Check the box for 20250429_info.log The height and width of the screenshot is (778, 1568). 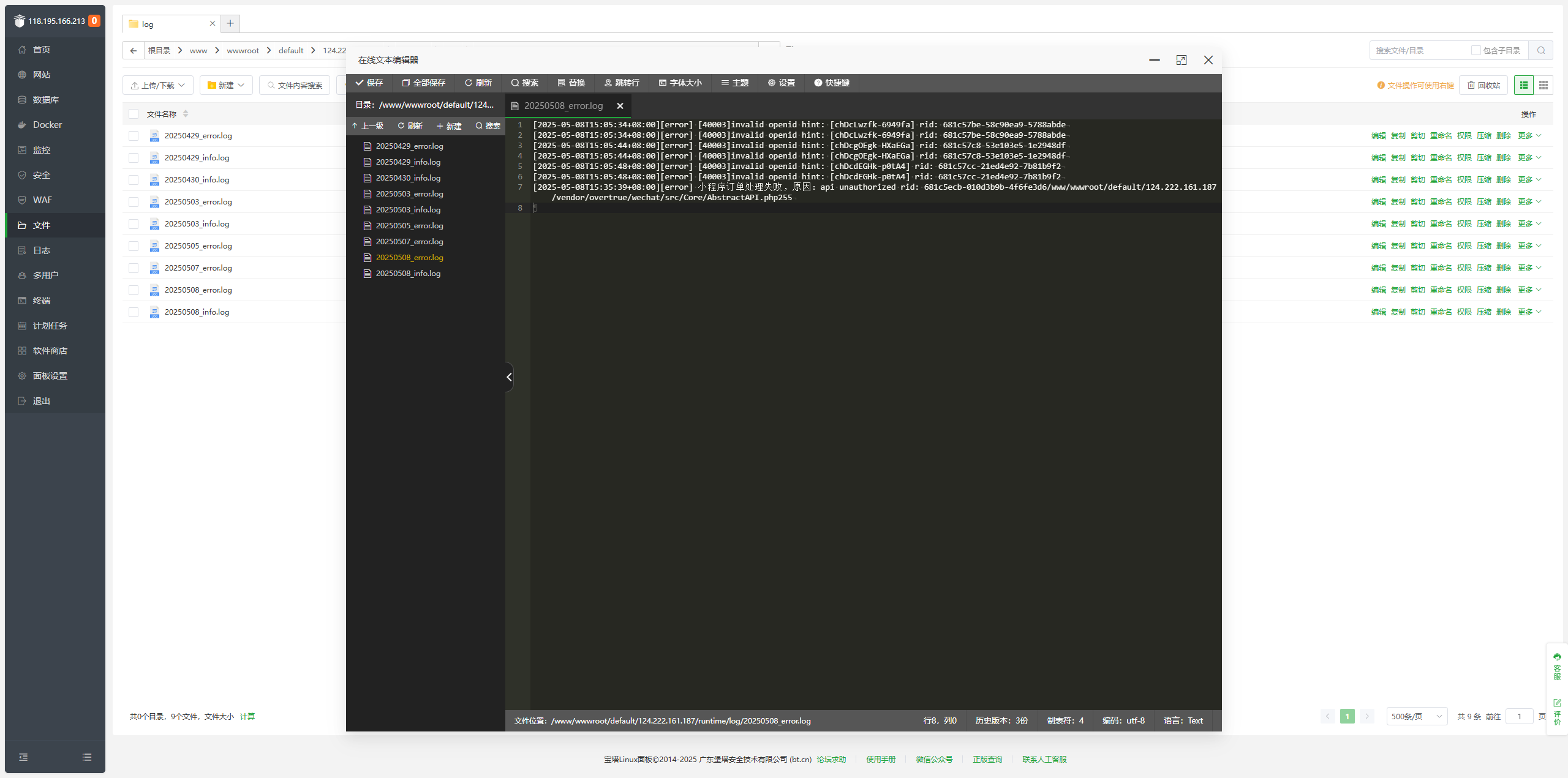[x=134, y=158]
